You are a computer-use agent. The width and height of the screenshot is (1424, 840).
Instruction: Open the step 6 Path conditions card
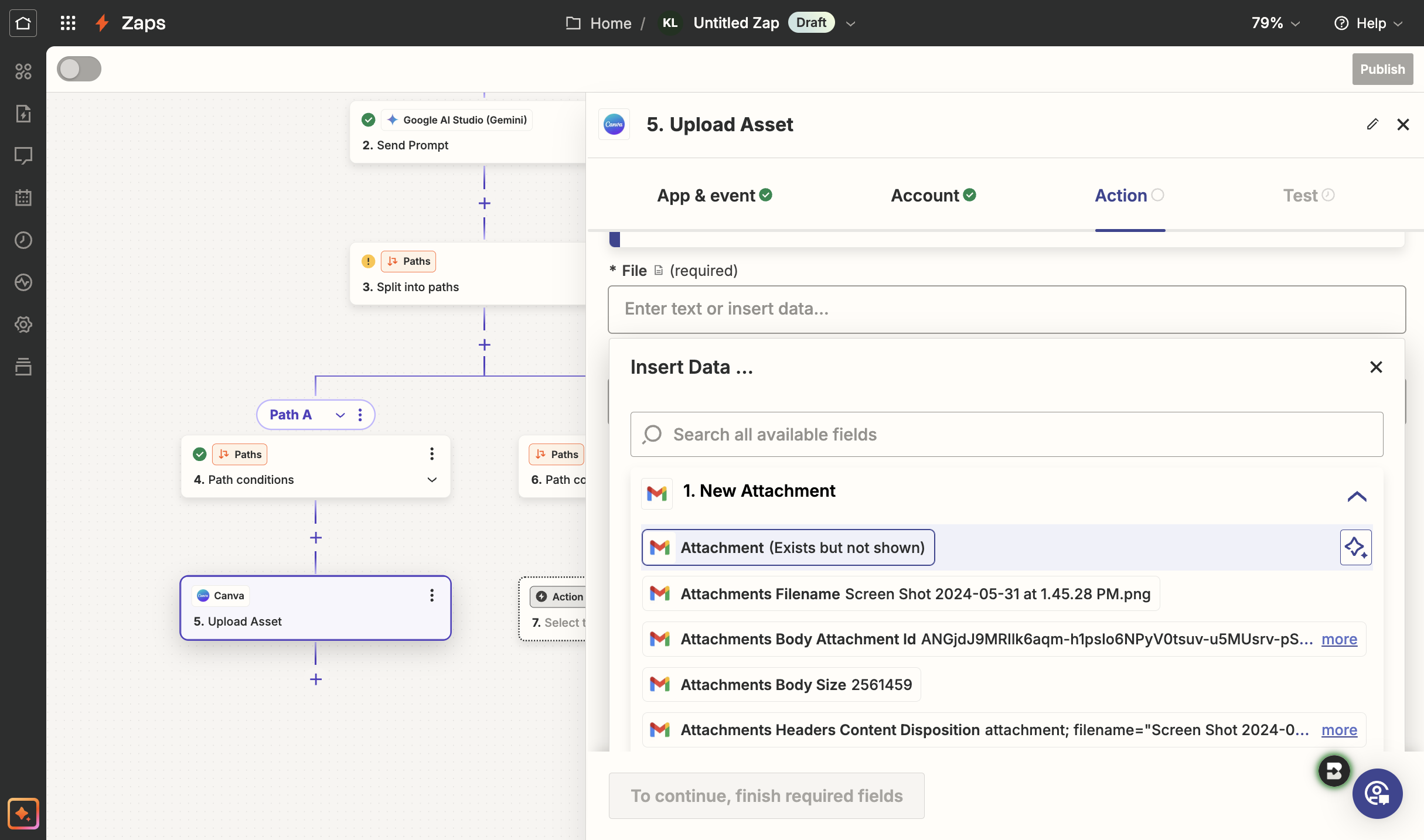pos(553,466)
